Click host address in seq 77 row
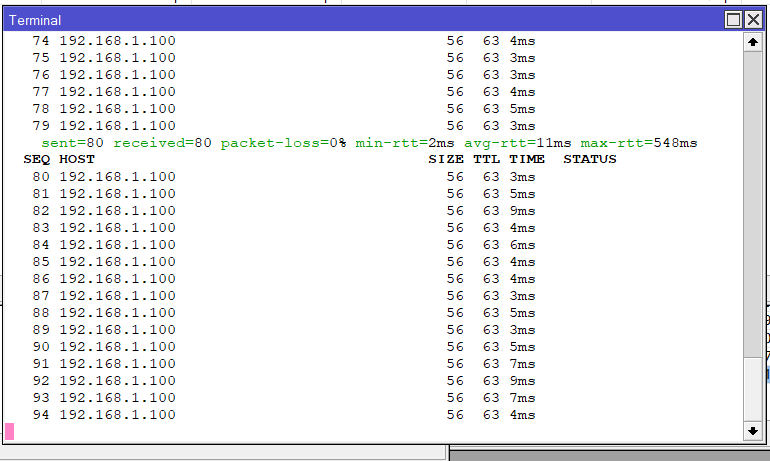 click(x=117, y=92)
